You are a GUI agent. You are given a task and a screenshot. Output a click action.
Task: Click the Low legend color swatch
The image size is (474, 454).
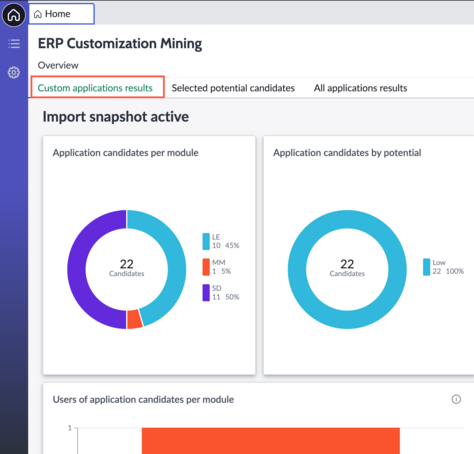[x=427, y=267]
